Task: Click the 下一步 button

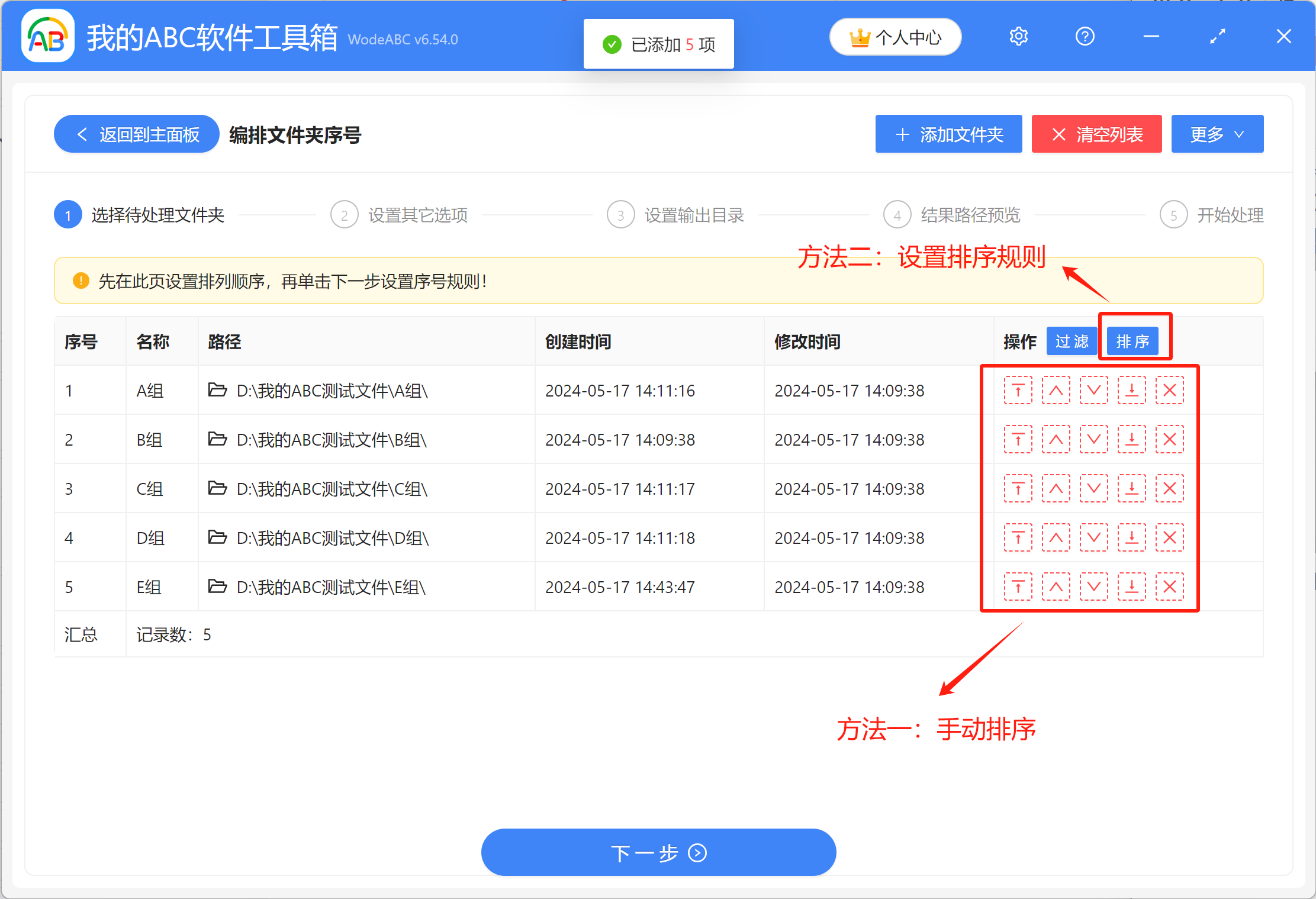Action: coord(658,852)
